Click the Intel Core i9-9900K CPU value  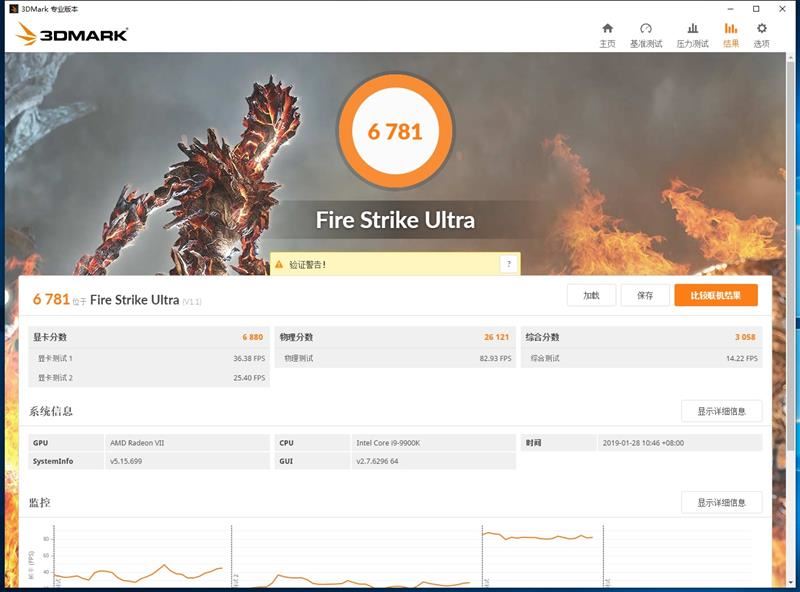pos(388,443)
